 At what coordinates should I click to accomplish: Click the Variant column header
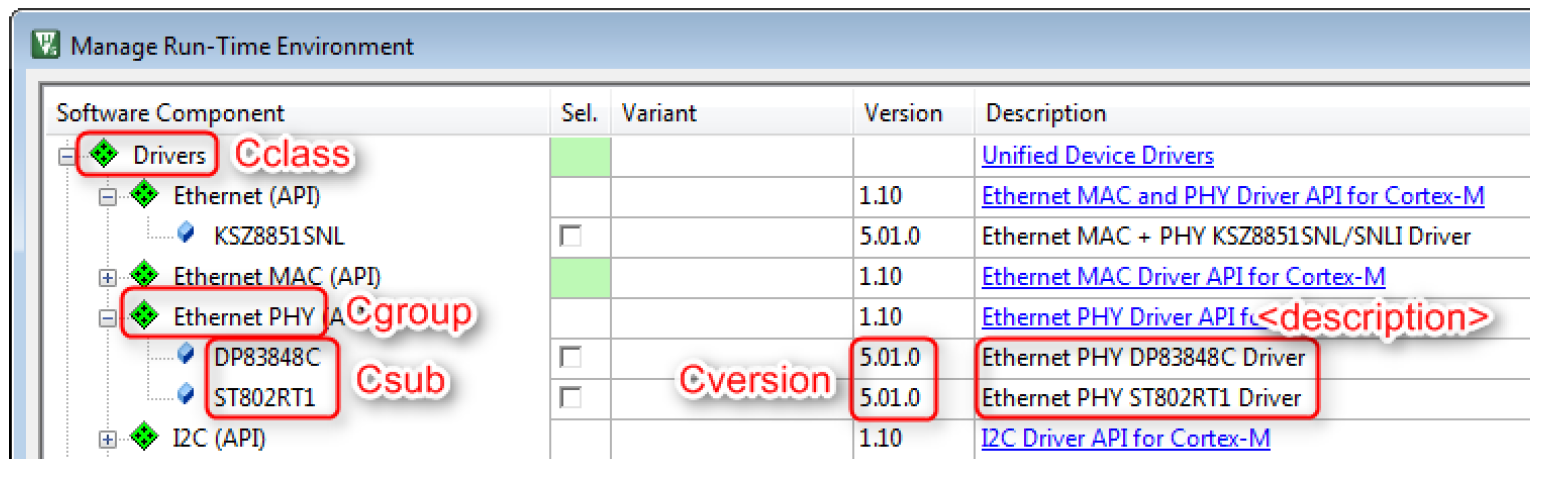658,113
